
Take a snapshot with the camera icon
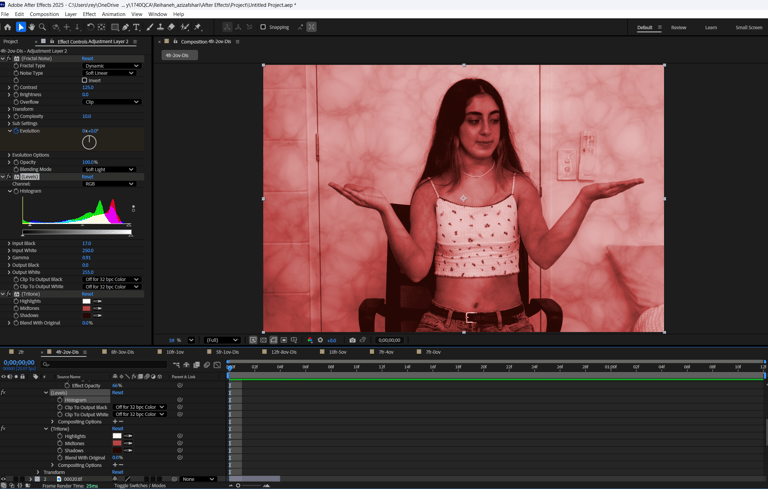click(352, 340)
